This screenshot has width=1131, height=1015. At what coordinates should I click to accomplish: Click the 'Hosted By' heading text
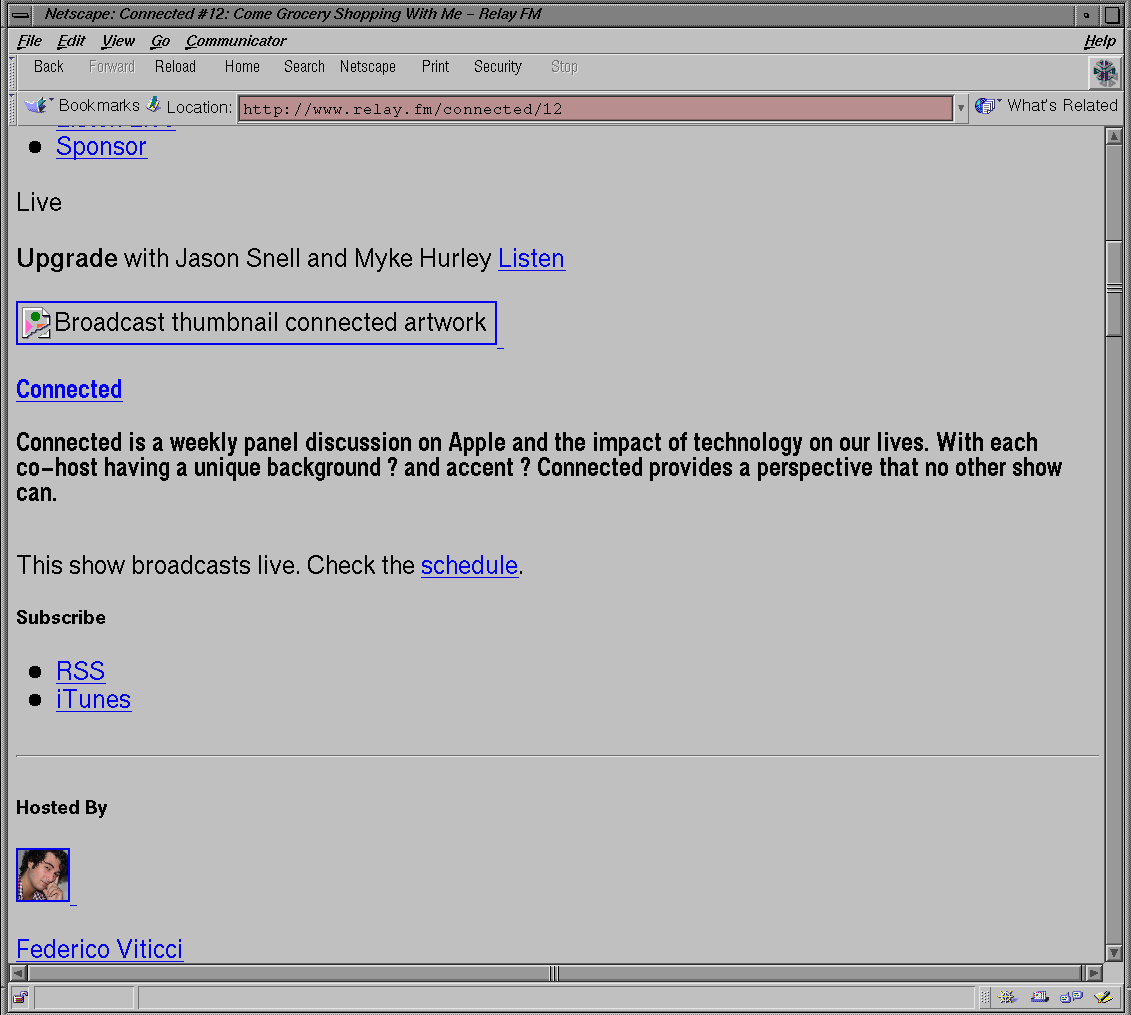tap(61, 807)
